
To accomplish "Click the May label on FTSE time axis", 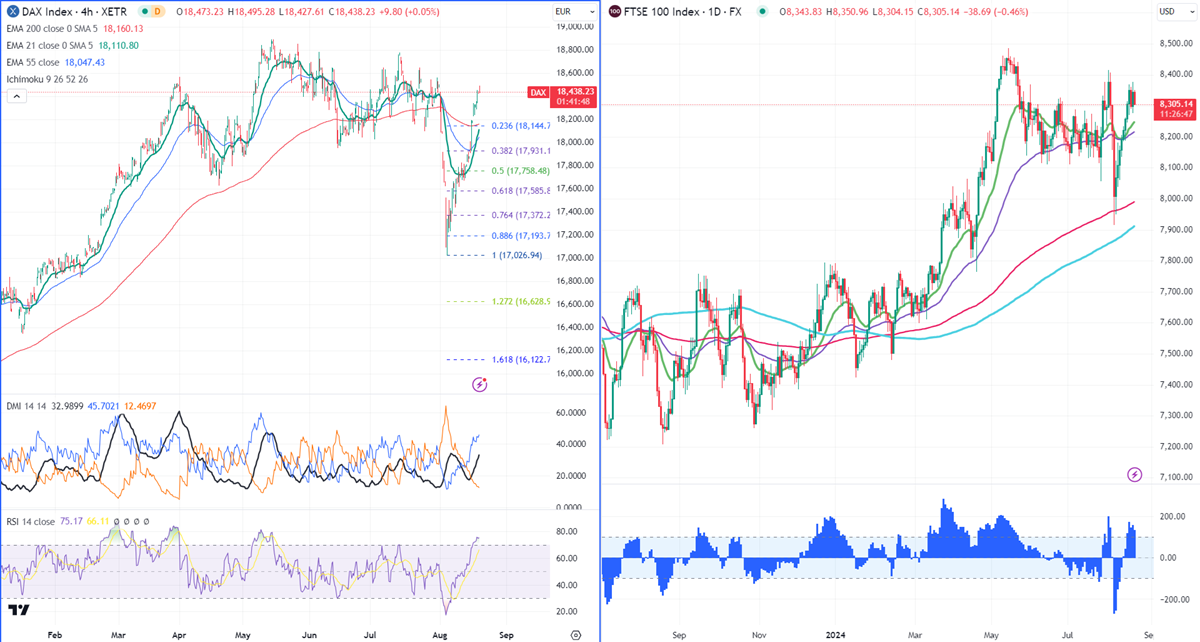I will pyautogui.click(x=993, y=634).
